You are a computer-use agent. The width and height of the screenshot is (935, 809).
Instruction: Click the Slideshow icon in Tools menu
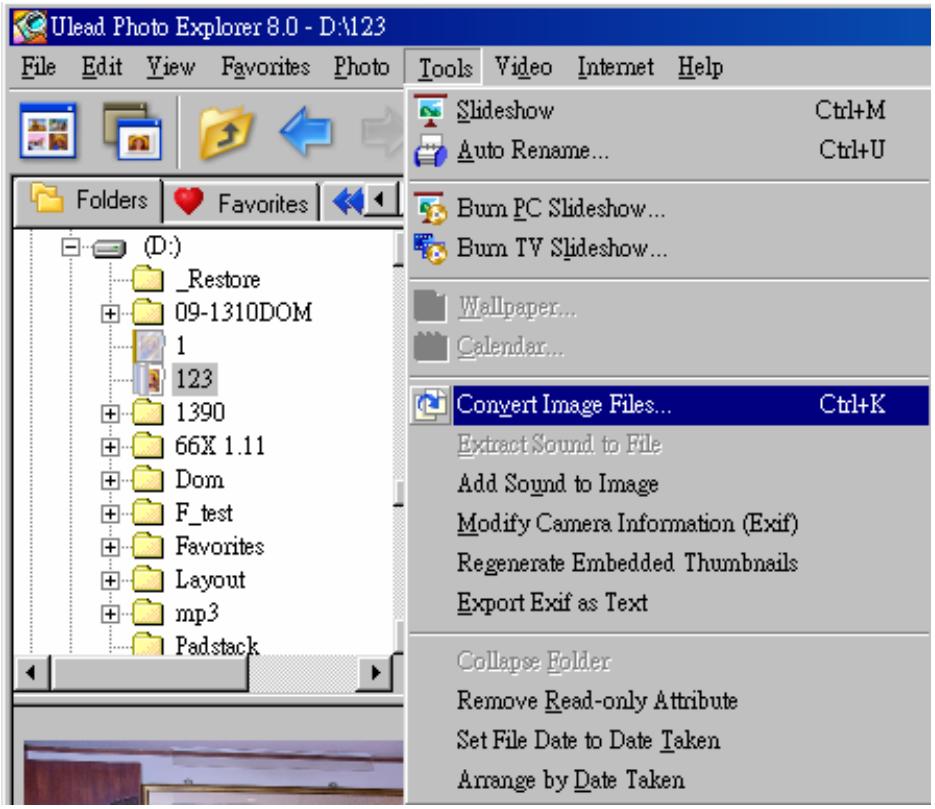pyautogui.click(x=430, y=111)
